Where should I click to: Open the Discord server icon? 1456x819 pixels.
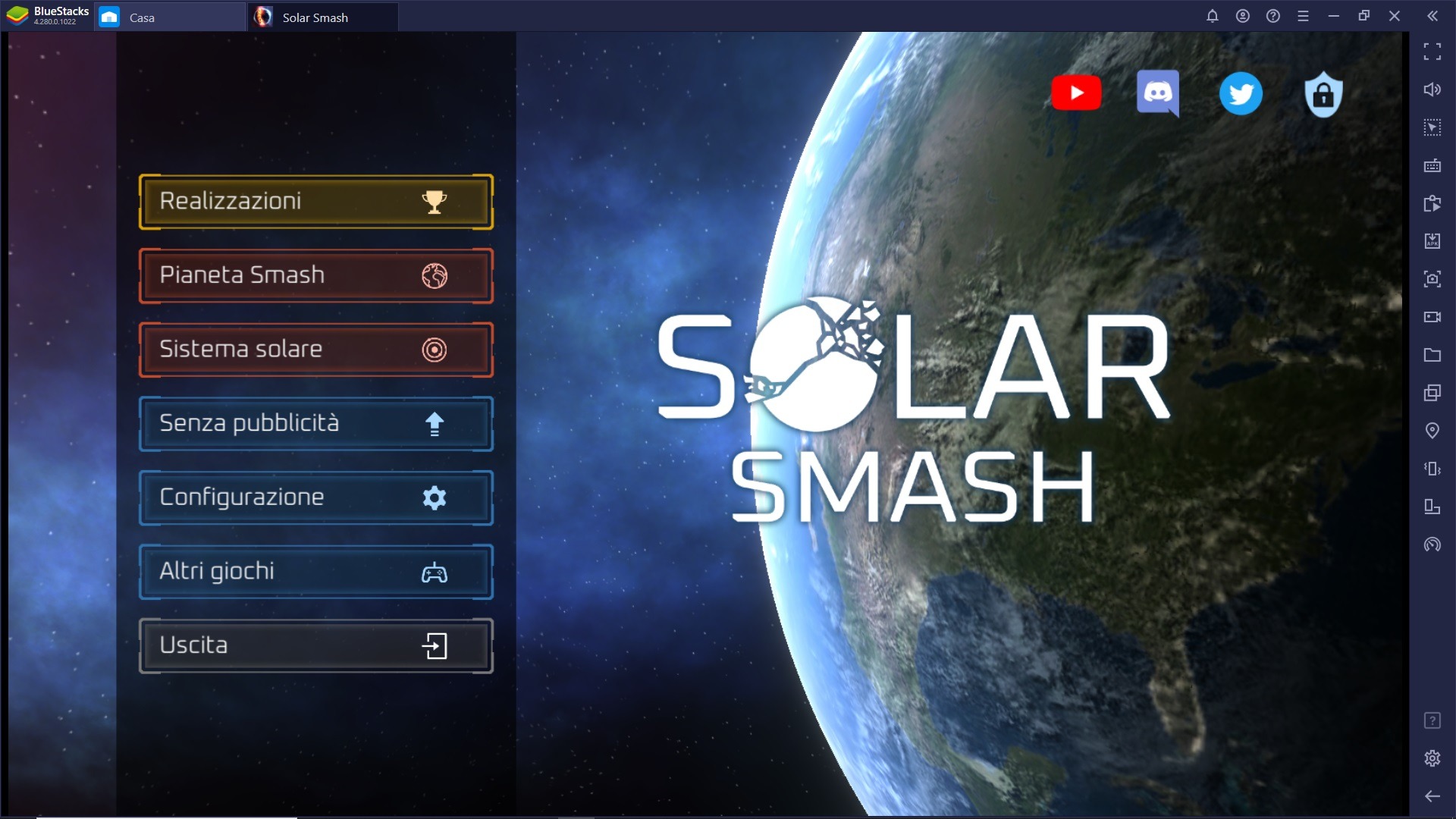pyautogui.click(x=1158, y=93)
